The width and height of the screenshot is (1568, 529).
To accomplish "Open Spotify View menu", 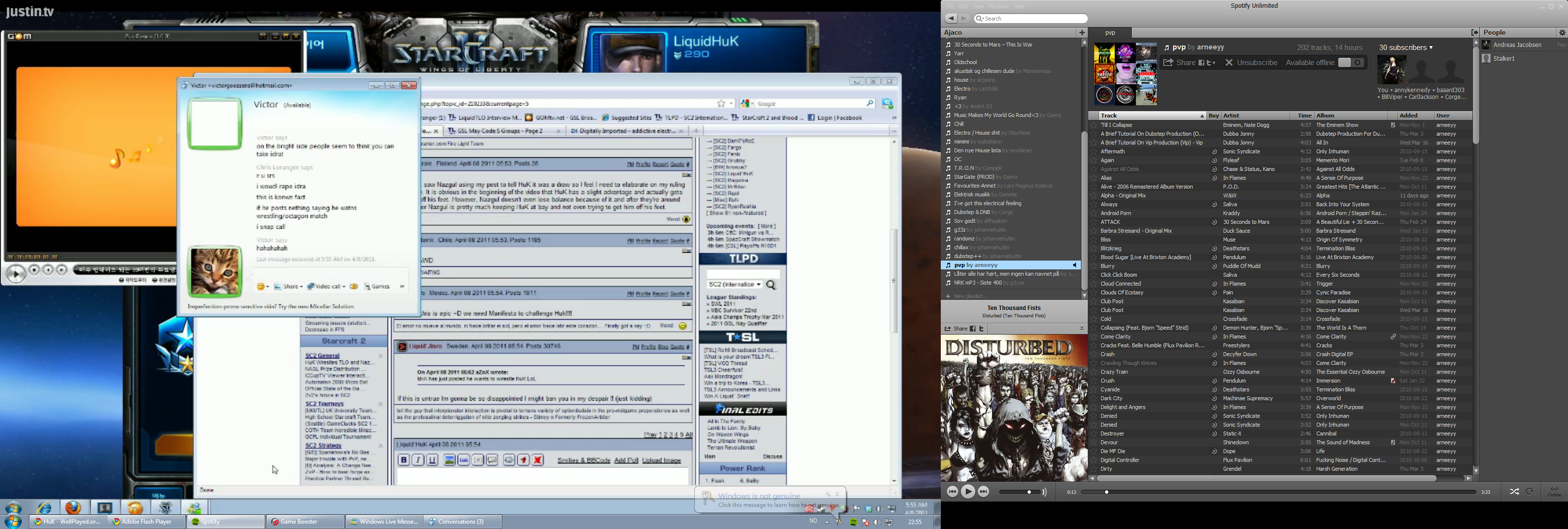I will [978, 6].
